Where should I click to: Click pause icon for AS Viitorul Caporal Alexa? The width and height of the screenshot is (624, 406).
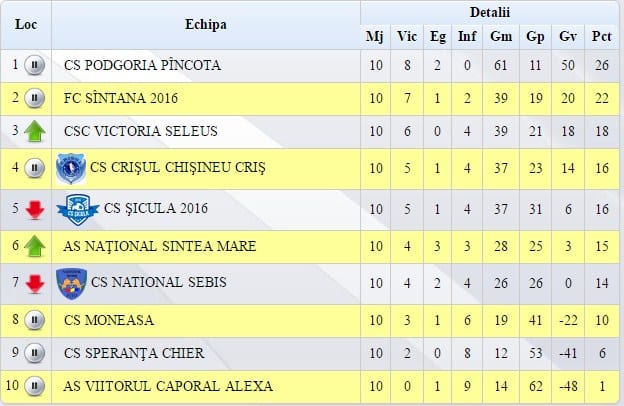click(x=35, y=386)
